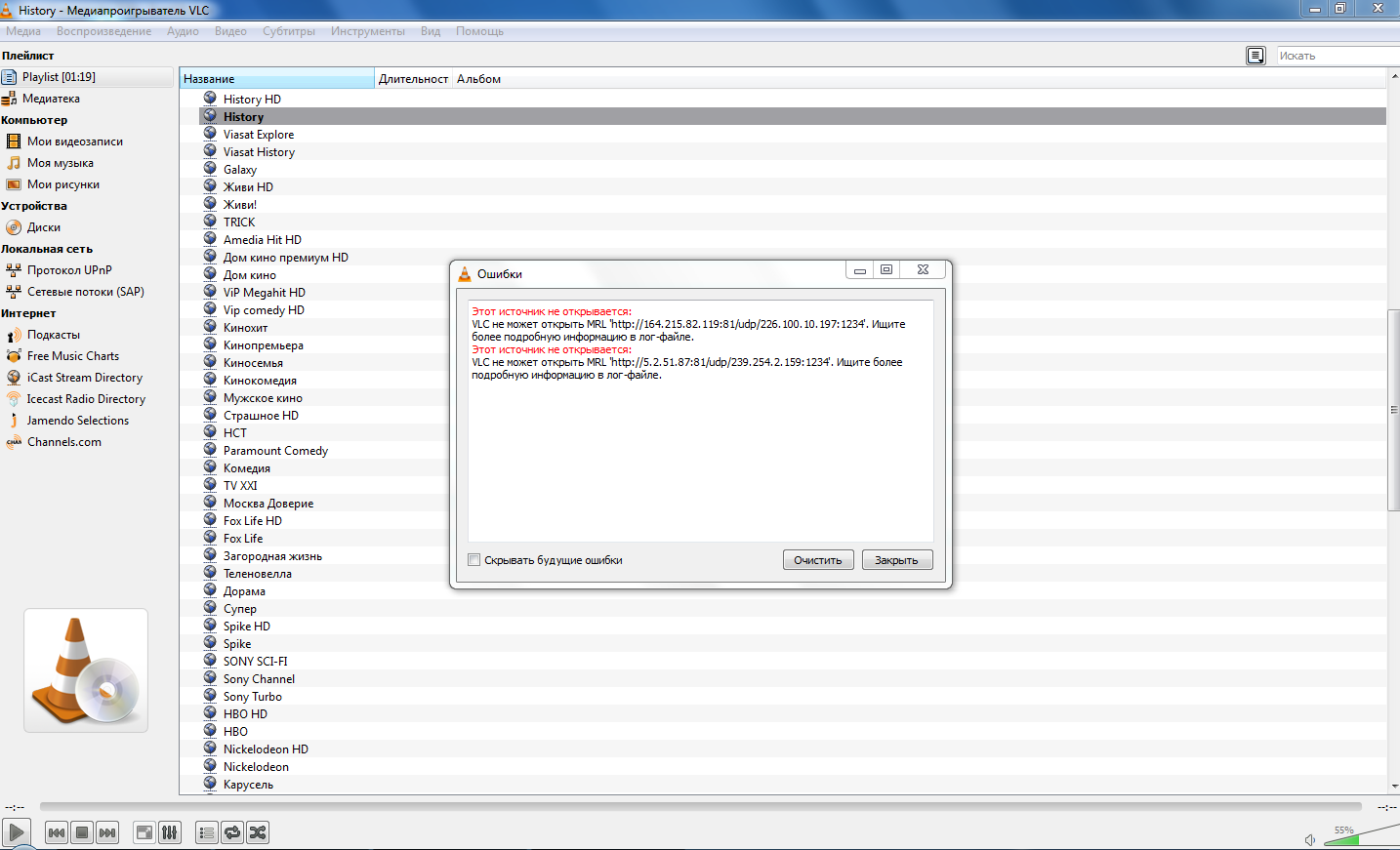Check 'Скрывать будущие ошибки' checkbox
Screen dimensions: 1400x850
[474, 560]
